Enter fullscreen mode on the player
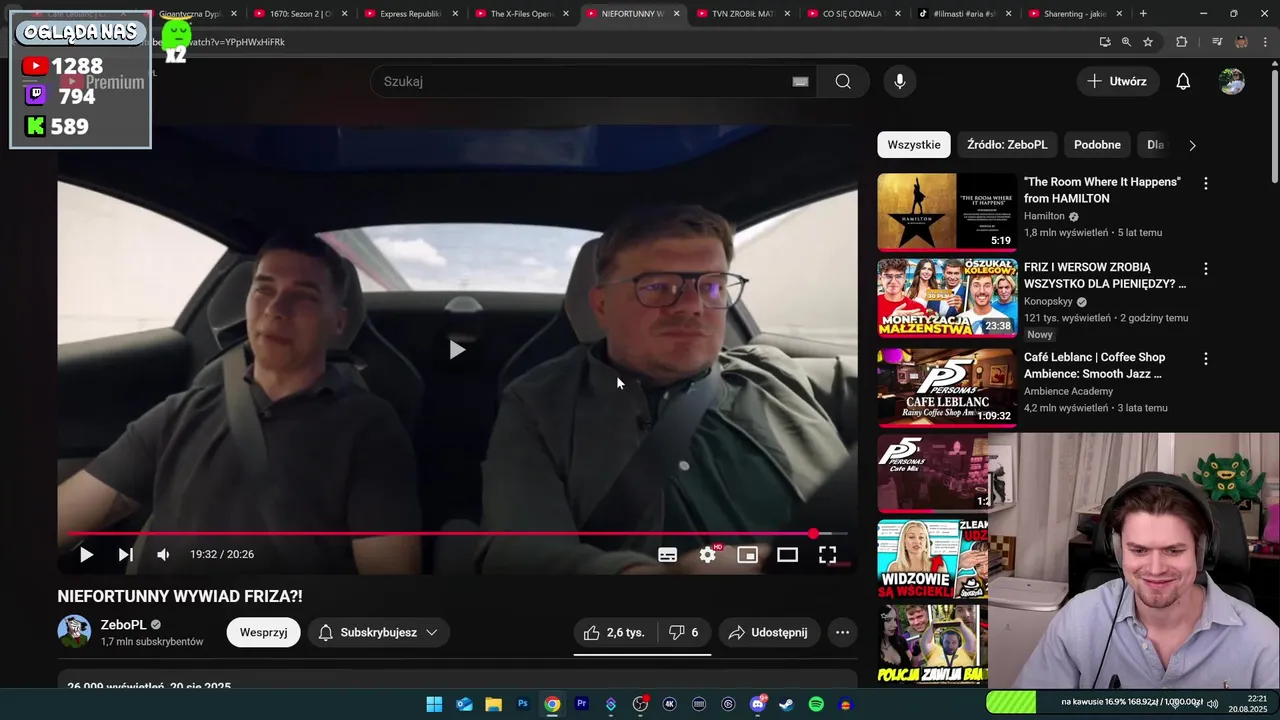Screen dimensions: 1280x720 (828, 554)
